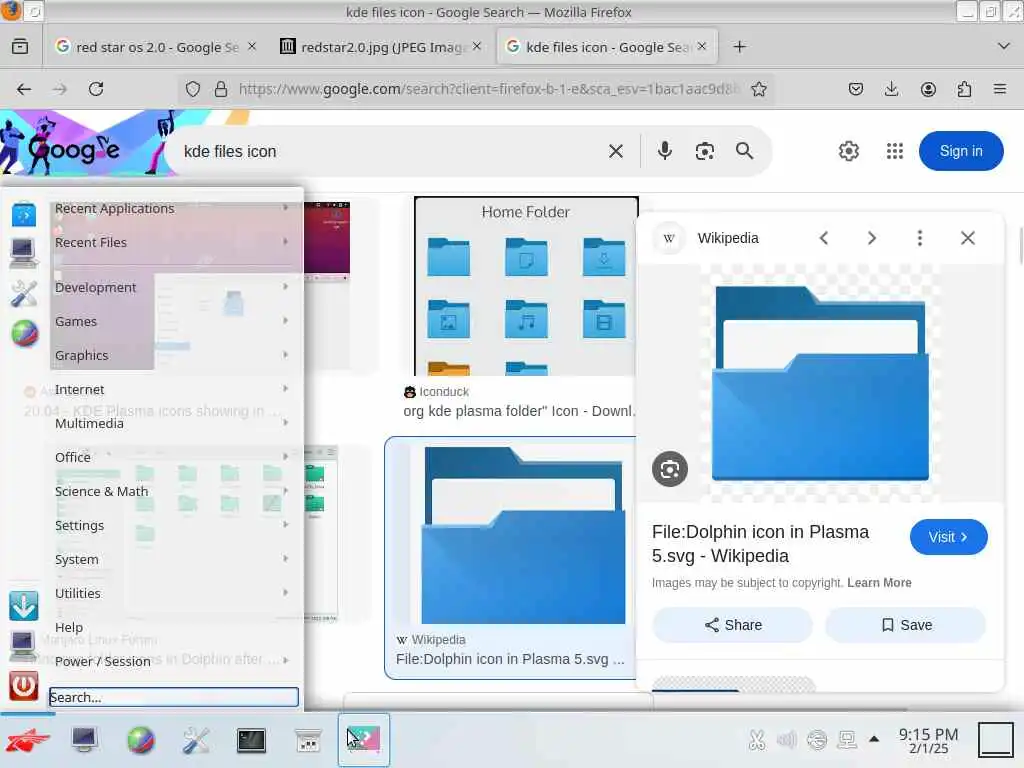Search inside image with Lens overlay button
Image resolution: width=1024 pixels, height=768 pixels.
670,469
